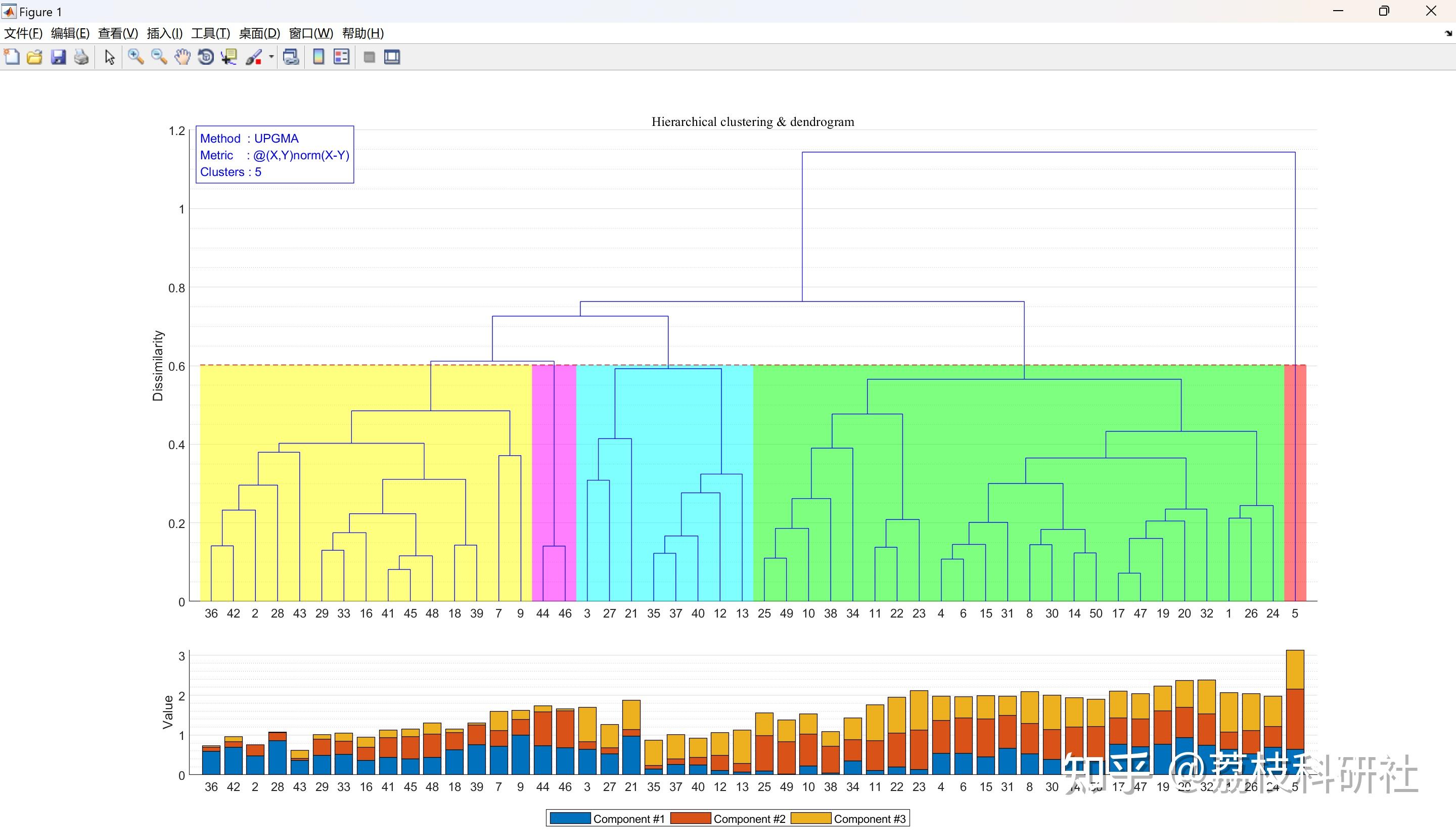Image resolution: width=1456 pixels, height=834 pixels.
Task: Click the blue Component #1 legend swatch
Action: click(570, 818)
